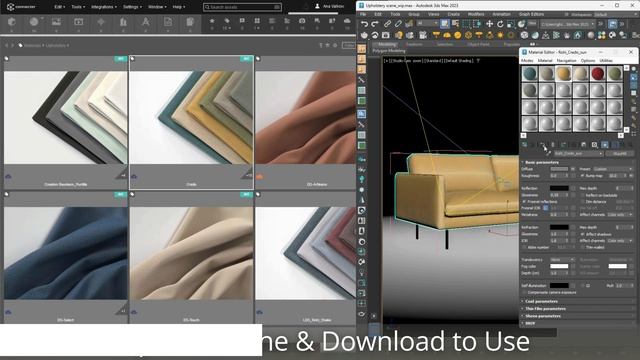Select the Credo fabric stack thumbnail

pos(191,118)
